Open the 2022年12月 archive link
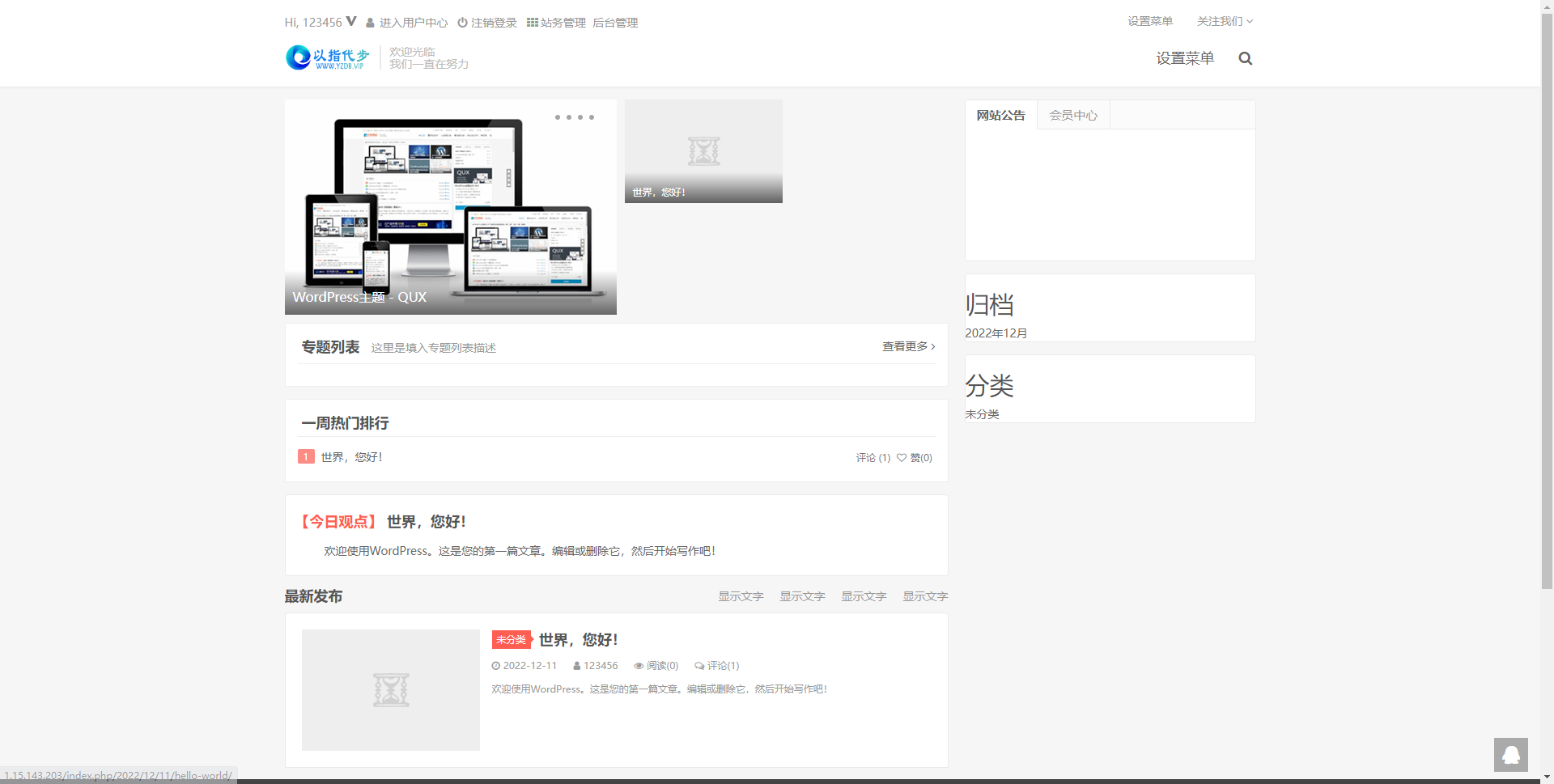The height and width of the screenshot is (784, 1554). point(996,333)
